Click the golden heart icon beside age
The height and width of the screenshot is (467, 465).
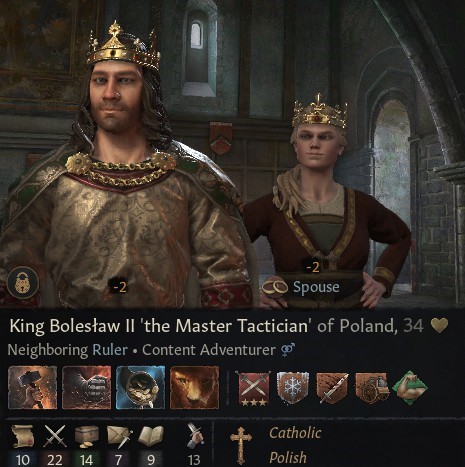coord(439,326)
